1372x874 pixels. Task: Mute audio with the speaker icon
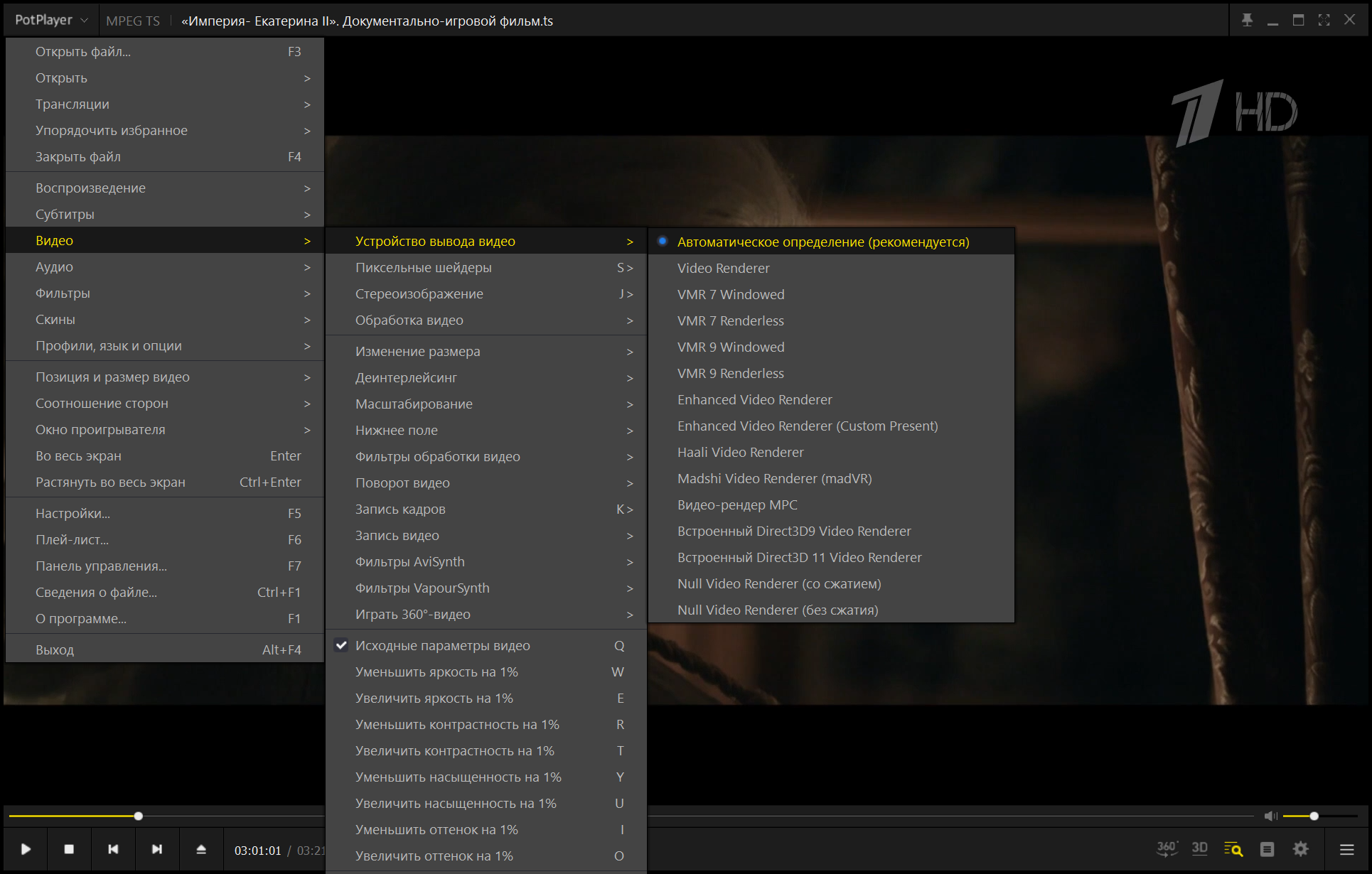(x=1270, y=816)
